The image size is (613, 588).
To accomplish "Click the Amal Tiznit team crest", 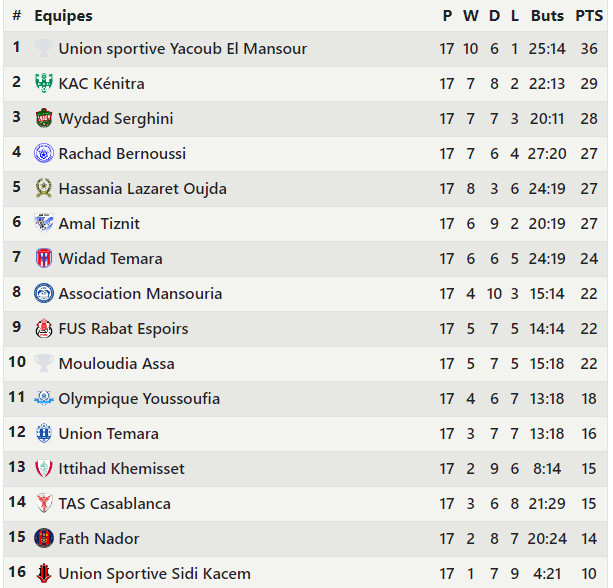I will coord(44,224).
